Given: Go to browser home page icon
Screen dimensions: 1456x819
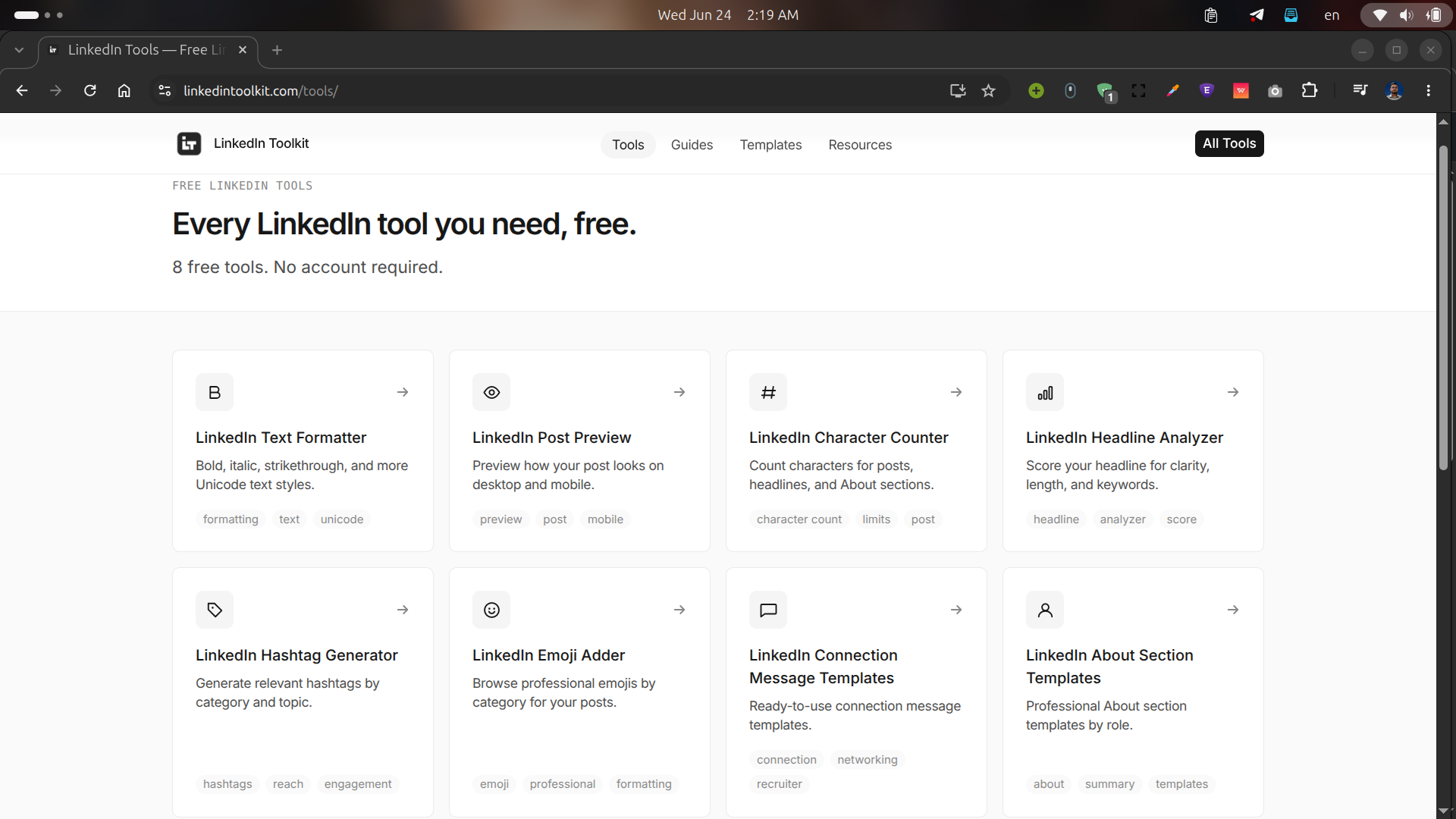Looking at the screenshot, I should coord(124,90).
